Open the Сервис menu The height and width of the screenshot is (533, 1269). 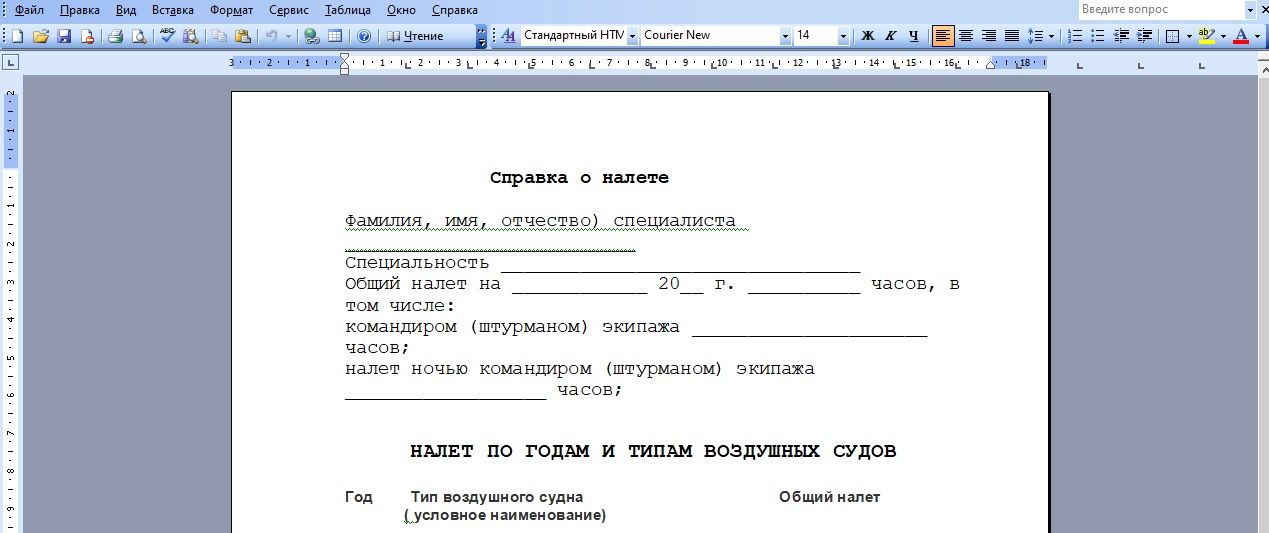pyautogui.click(x=290, y=10)
